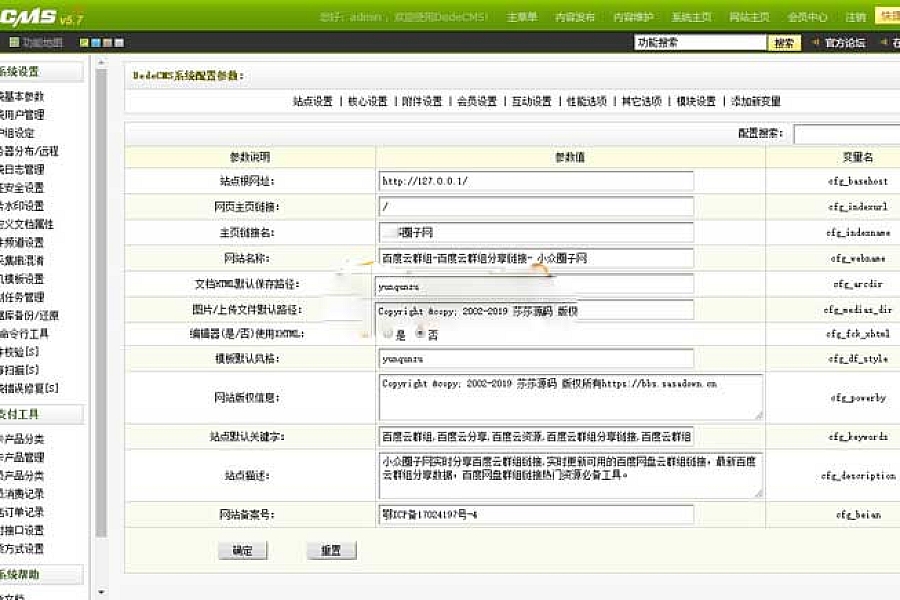This screenshot has width=900, height=600.
Task: Edit the 模板默认风格 input field
Action: click(x=536, y=359)
